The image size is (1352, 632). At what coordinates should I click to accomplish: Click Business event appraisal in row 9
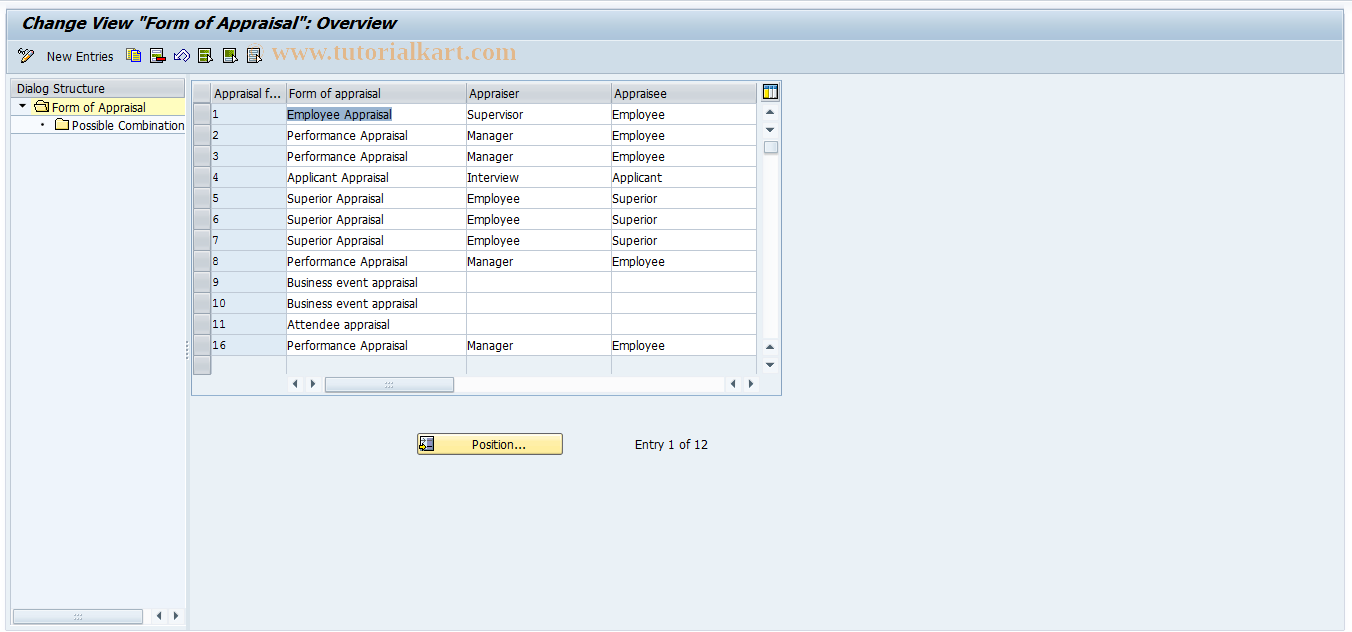376,282
